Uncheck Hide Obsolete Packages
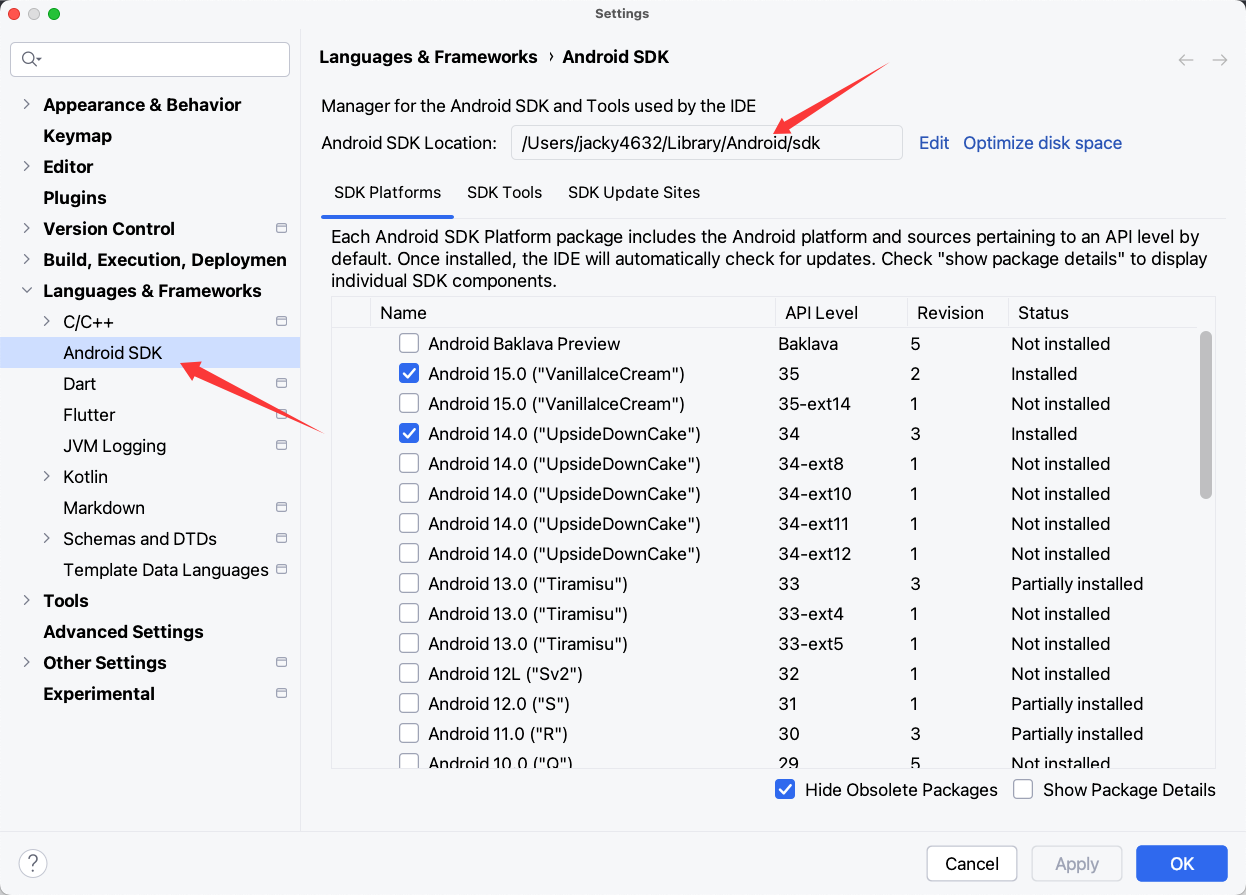This screenshot has height=895, width=1246. coord(785,790)
